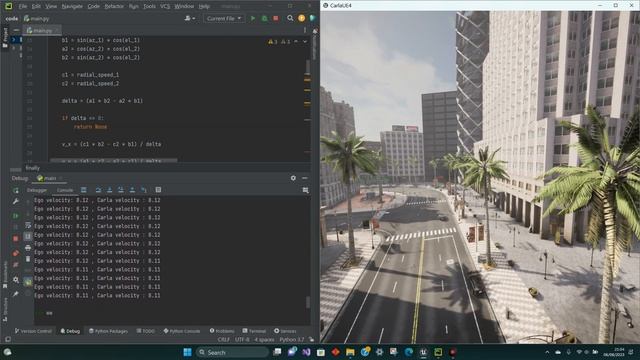Open the Window menu
The width and height of the screenshot is (640, 360).
[184, 7]
